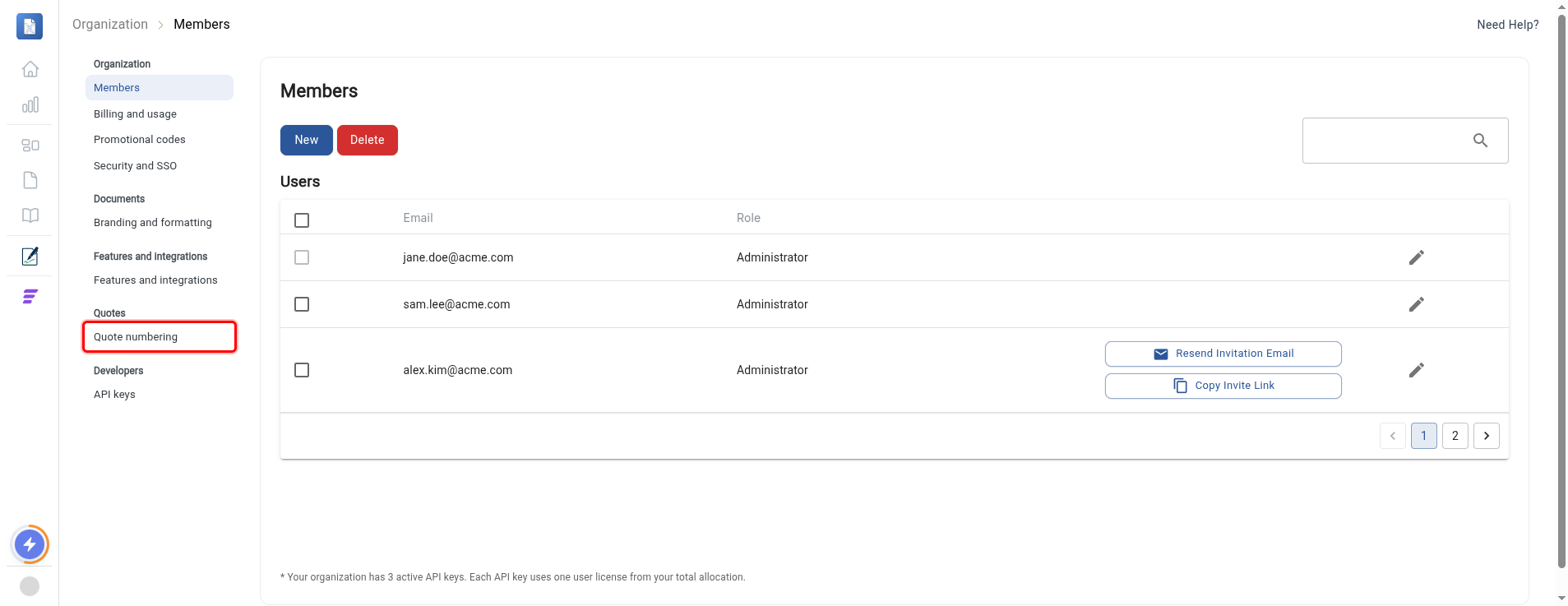This screenshot has height=606, width=1568.
Task: Click the envelope icon in Resend Invitation
Action: click(1161, 354)
